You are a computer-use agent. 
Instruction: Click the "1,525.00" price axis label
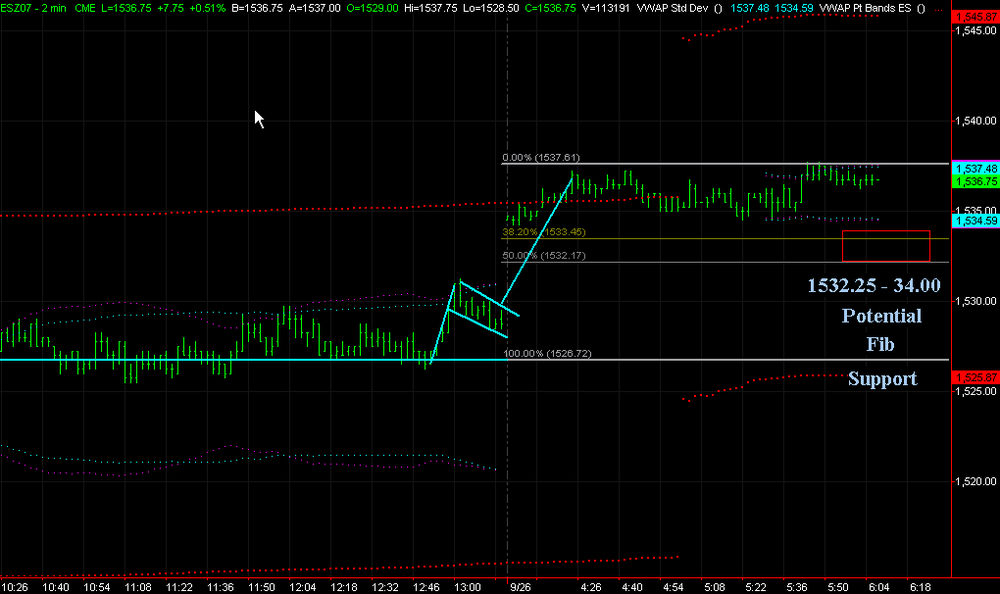[x=976, y=391]
